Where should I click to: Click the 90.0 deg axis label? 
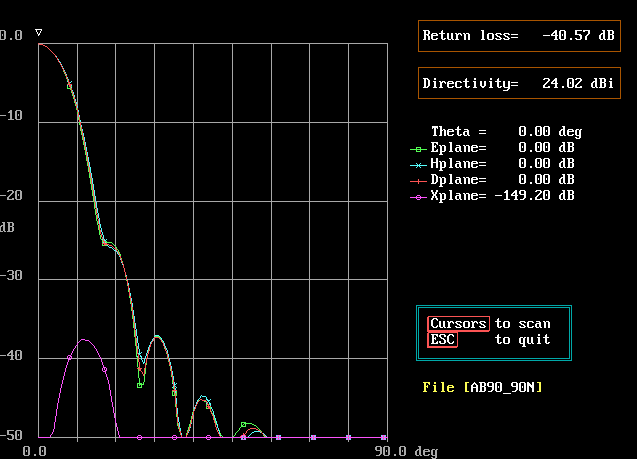pos(410,451)
